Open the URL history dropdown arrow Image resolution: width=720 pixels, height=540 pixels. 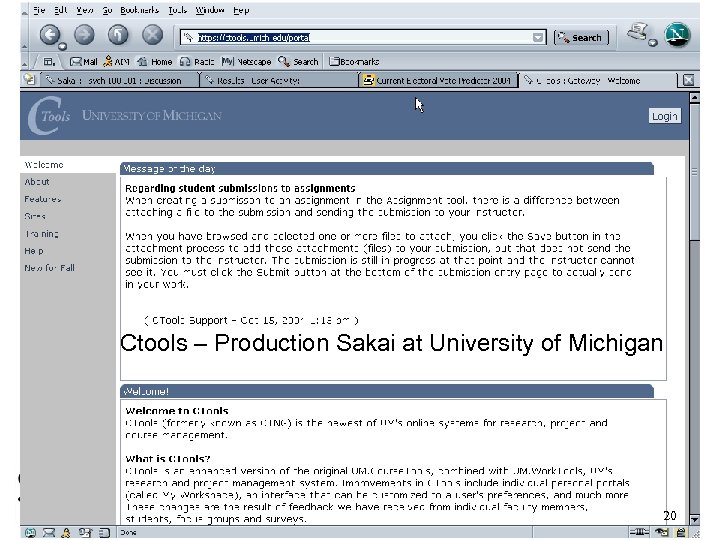pyautogui.click(x=538, y=38)
